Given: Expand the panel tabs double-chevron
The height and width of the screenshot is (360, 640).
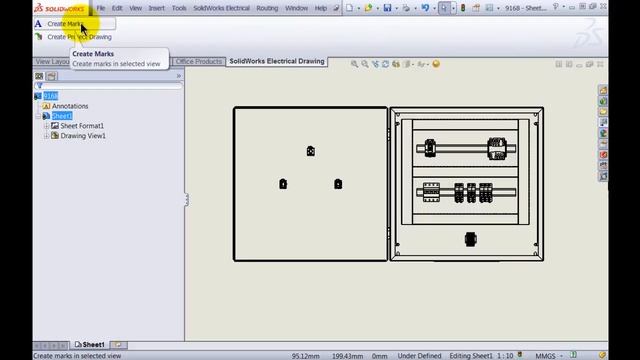Looking at the screenshot, I should tap(178, 76).
